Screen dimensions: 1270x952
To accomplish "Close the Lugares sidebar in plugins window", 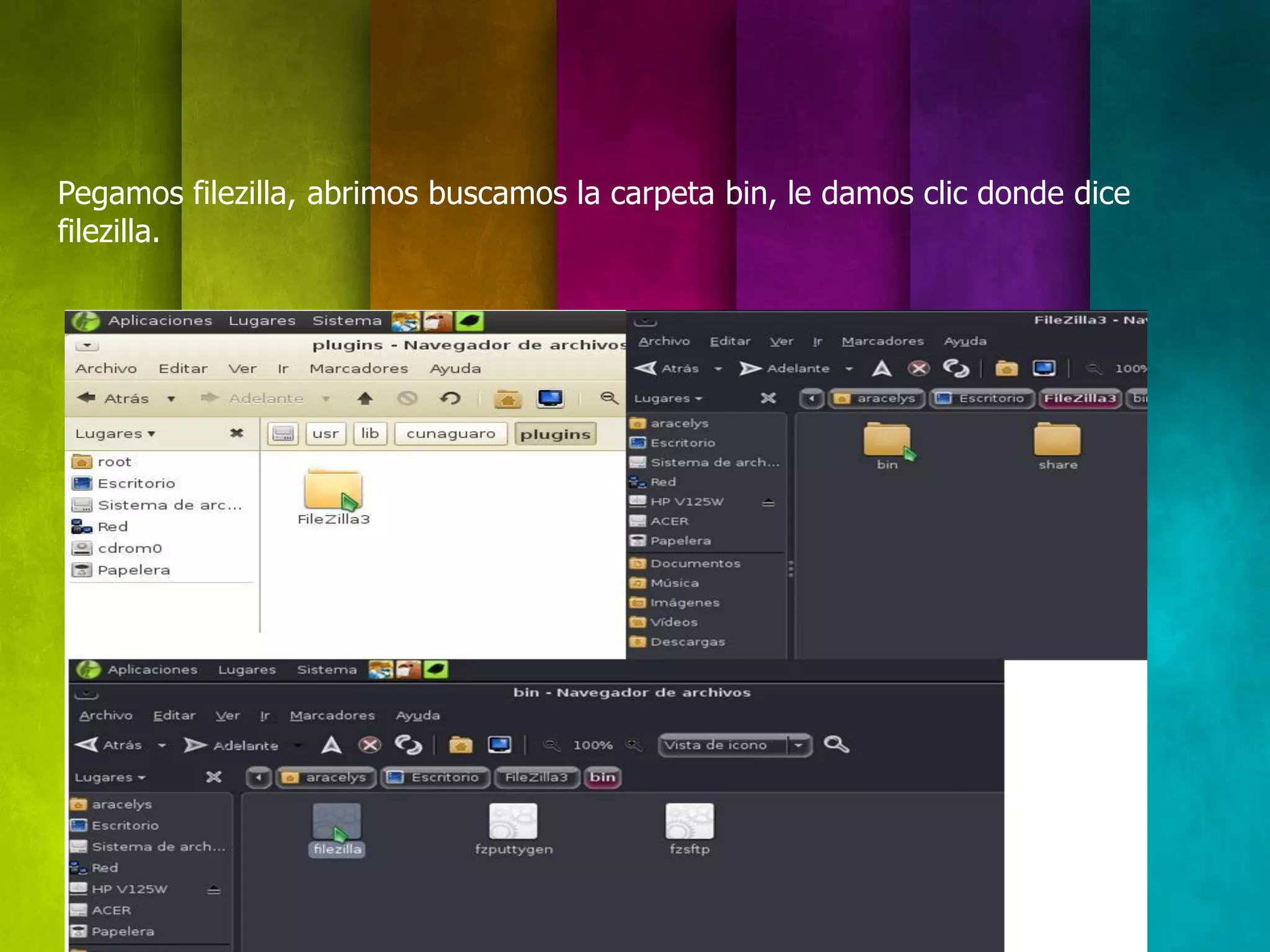I will pos(236,433).
